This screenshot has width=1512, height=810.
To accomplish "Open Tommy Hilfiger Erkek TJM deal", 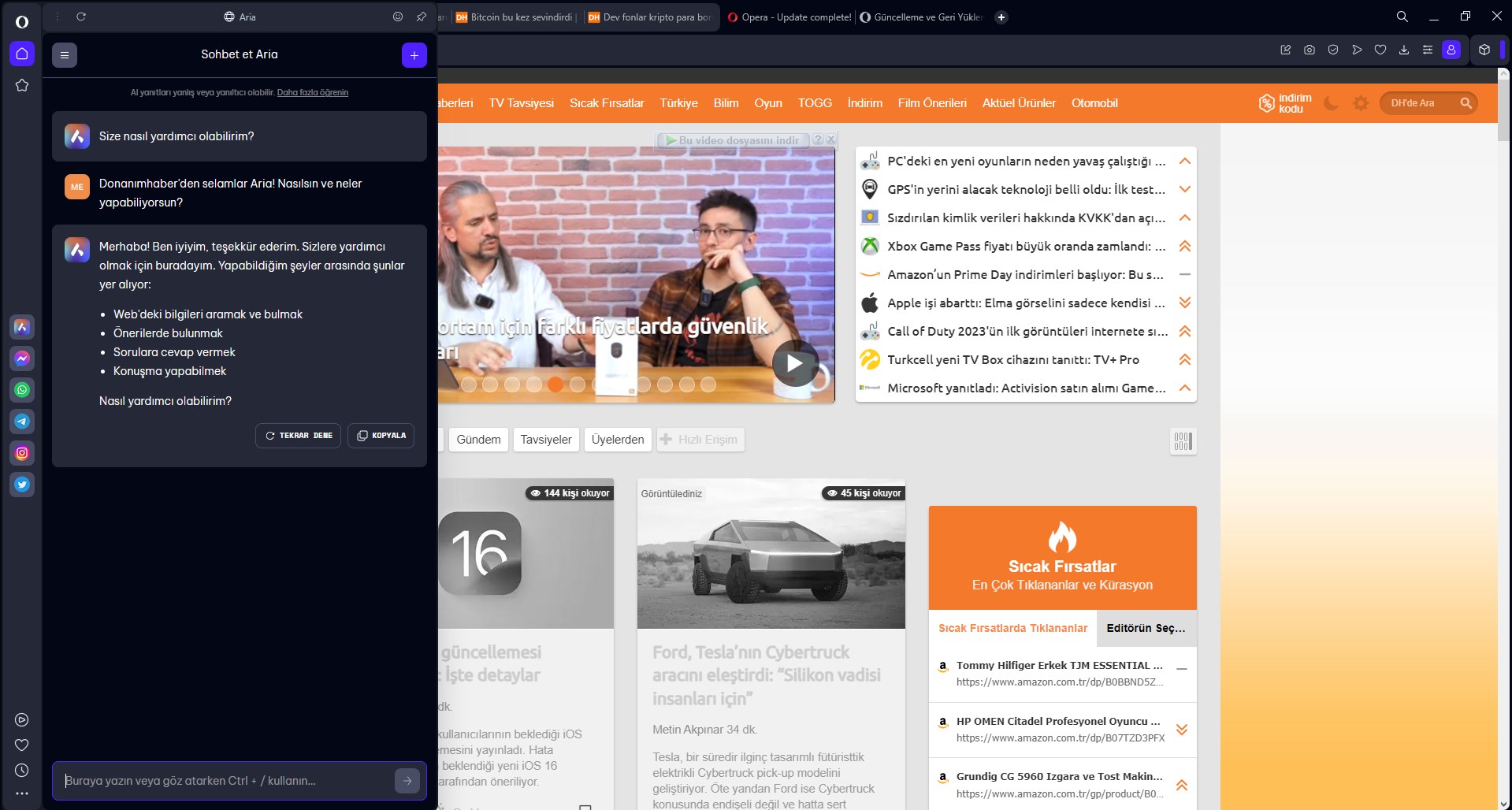I will pos(1059,666).
